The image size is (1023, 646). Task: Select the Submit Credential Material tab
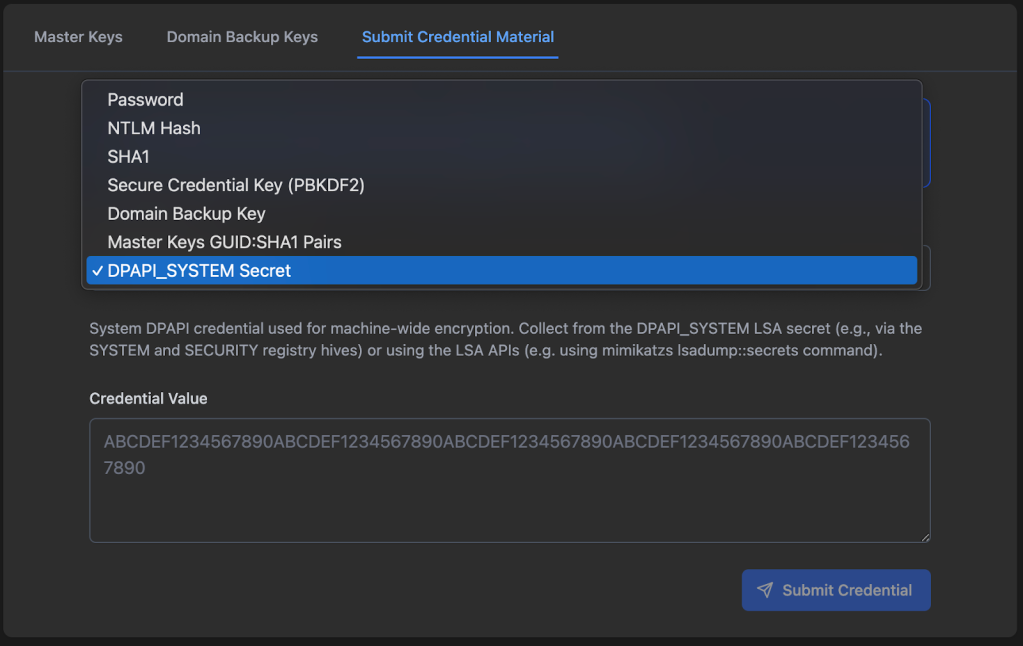[458, 37]
